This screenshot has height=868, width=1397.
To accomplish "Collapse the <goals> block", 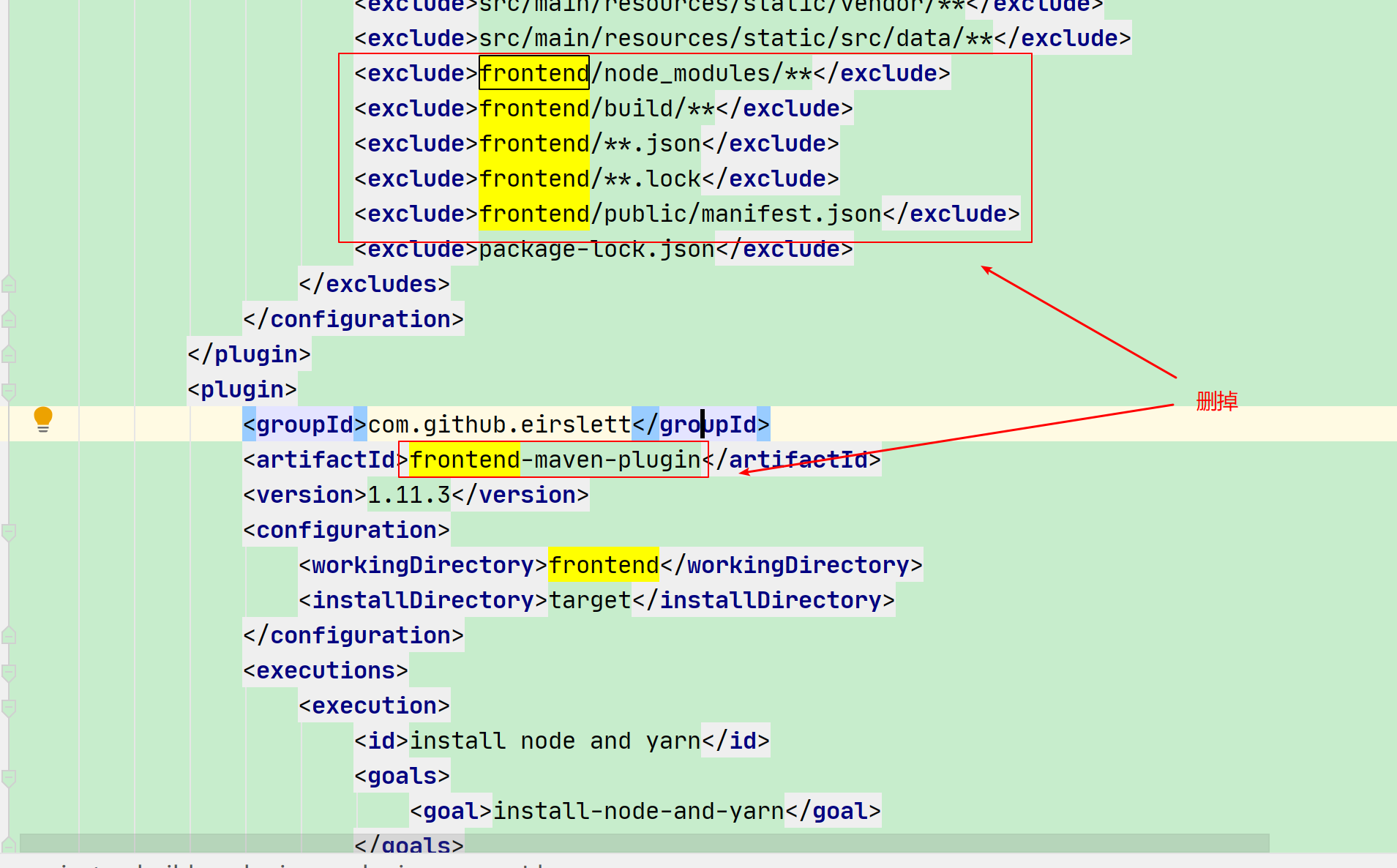I will [x=9, y=777].
